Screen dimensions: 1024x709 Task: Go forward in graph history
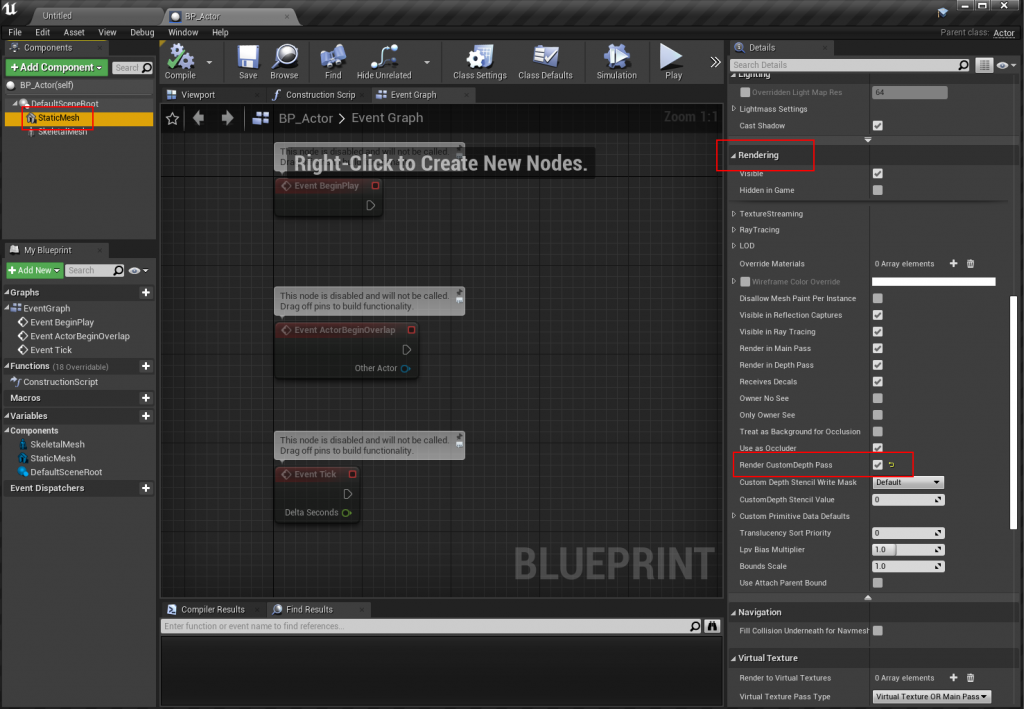(x=227, y=118)
